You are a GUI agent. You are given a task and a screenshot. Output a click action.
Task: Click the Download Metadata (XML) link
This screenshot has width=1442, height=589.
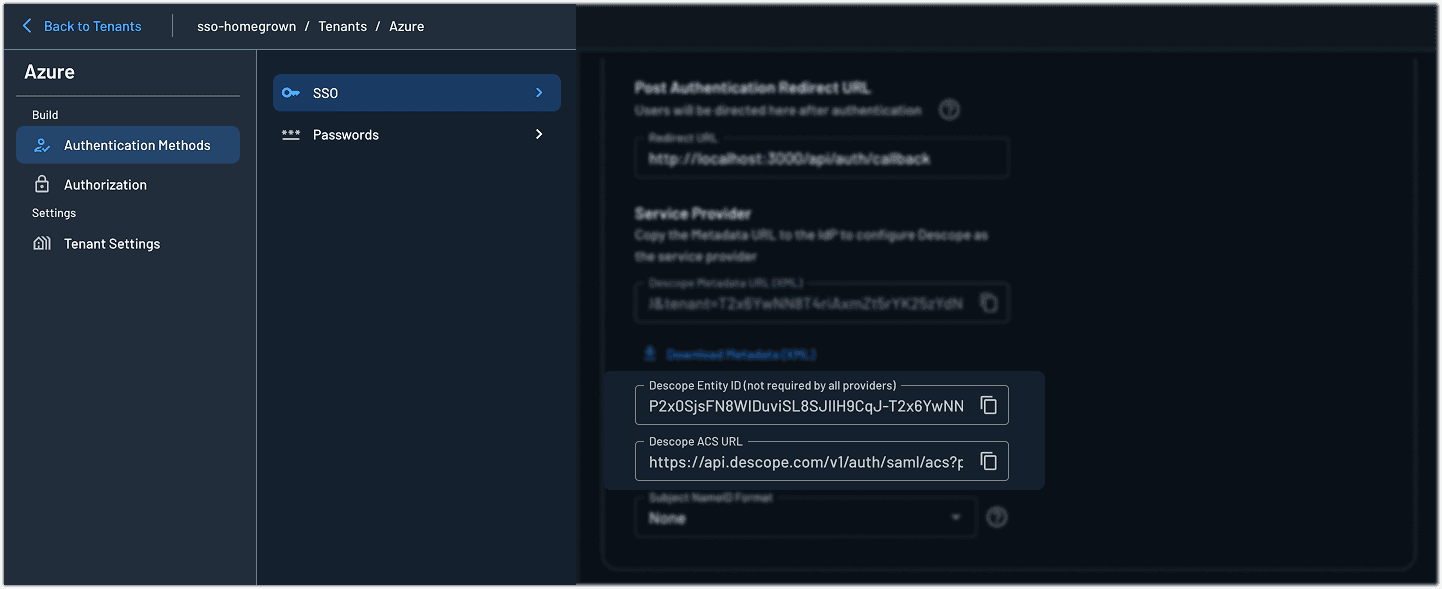(740, 354)
